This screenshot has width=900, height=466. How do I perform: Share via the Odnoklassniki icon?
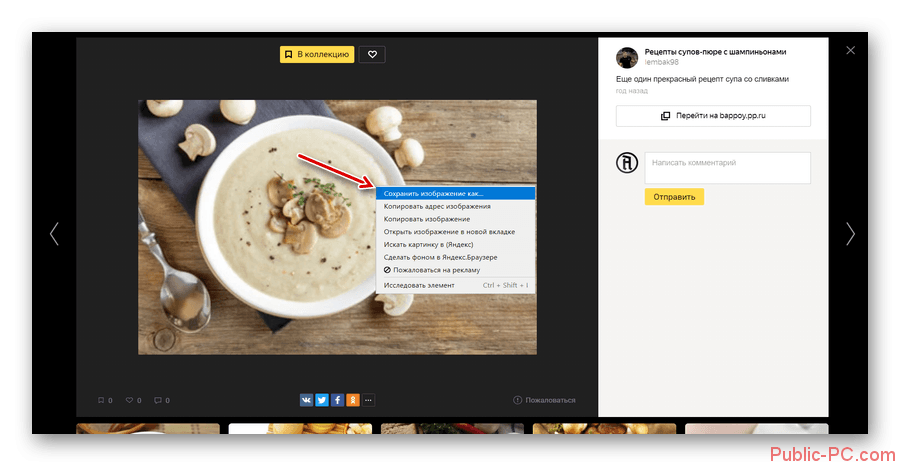352,400
